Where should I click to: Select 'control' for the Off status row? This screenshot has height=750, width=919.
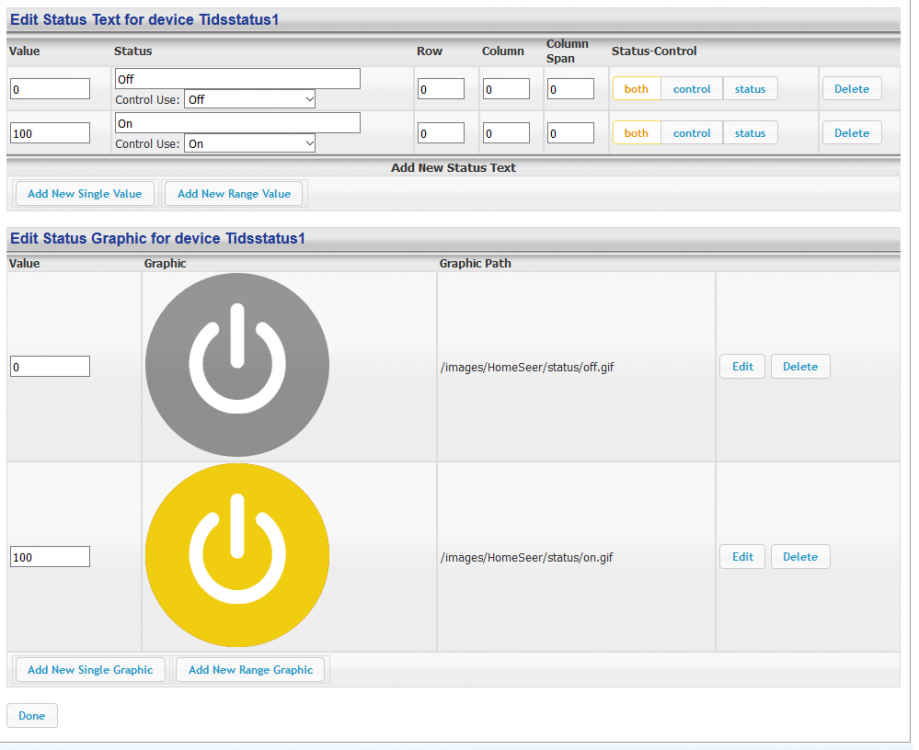691,89
